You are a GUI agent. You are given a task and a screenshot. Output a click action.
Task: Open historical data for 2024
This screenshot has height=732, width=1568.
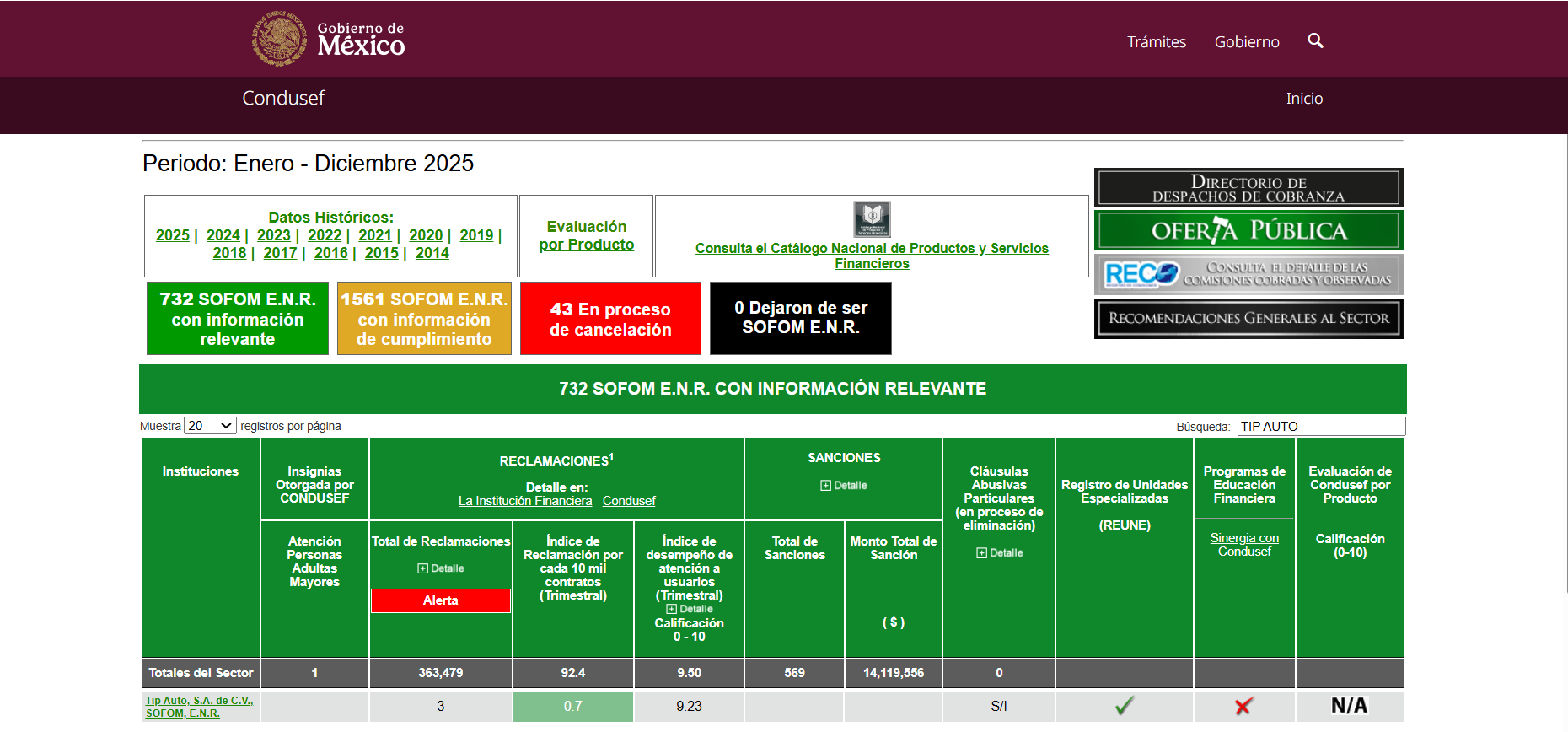tap(223, 235)
